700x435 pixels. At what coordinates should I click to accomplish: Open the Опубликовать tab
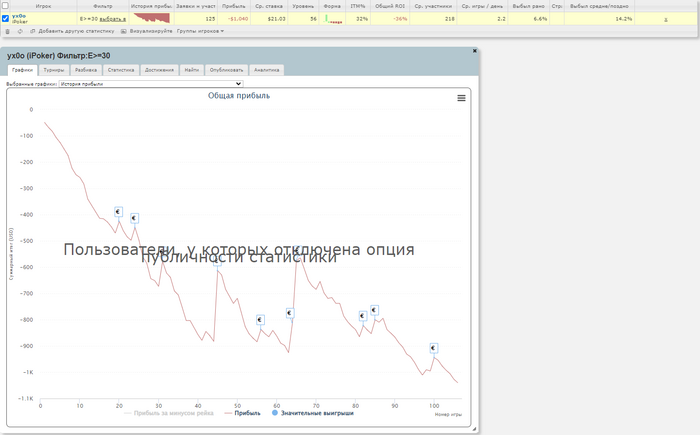point(226,70)
